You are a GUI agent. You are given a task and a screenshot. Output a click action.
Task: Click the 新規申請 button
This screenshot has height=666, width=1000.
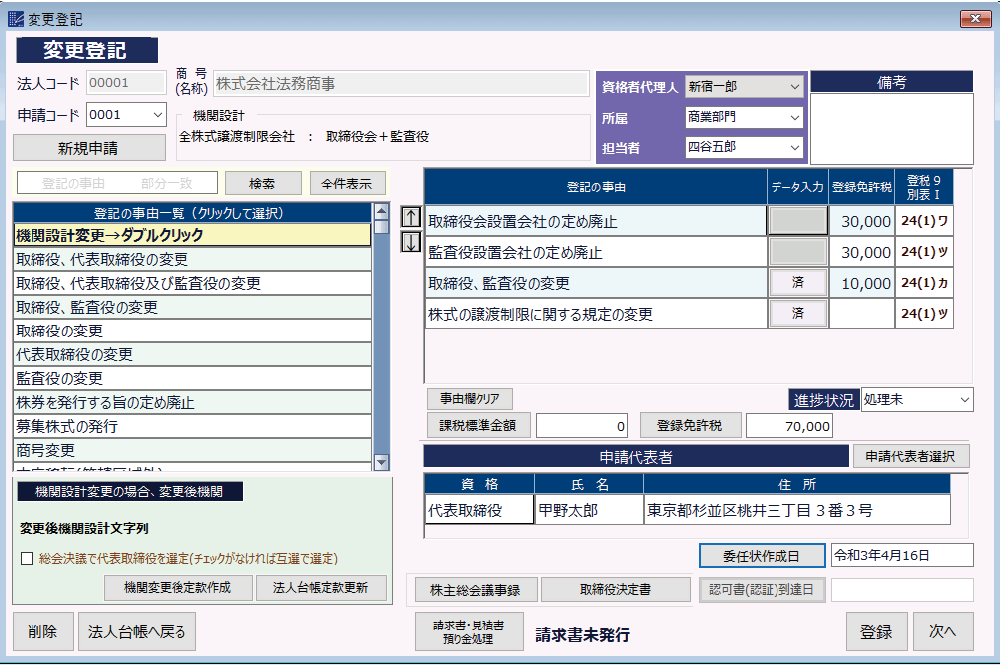tap(88, 148)
